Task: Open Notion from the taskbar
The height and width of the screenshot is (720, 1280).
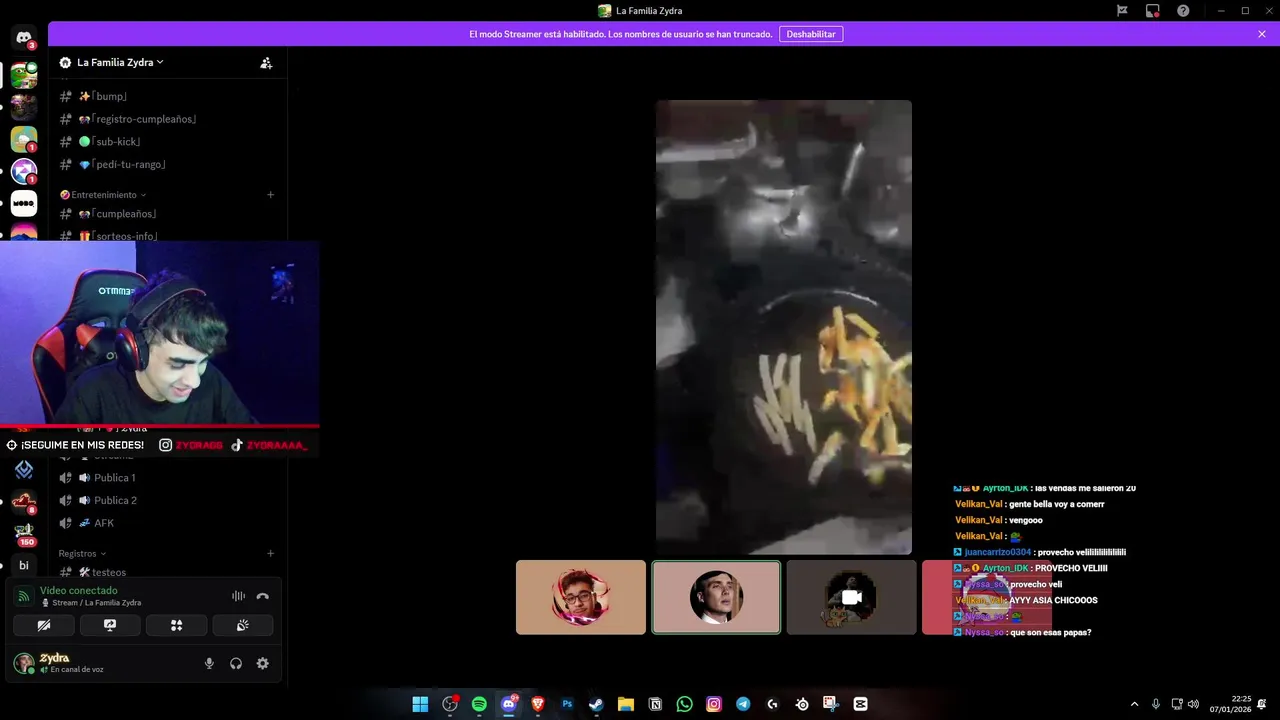Action: pos(655,704)
